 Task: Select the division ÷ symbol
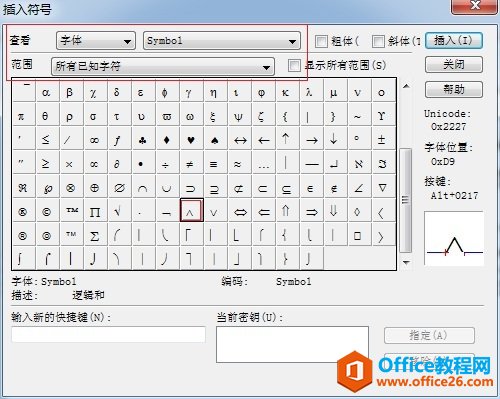(x=166, y=164)
